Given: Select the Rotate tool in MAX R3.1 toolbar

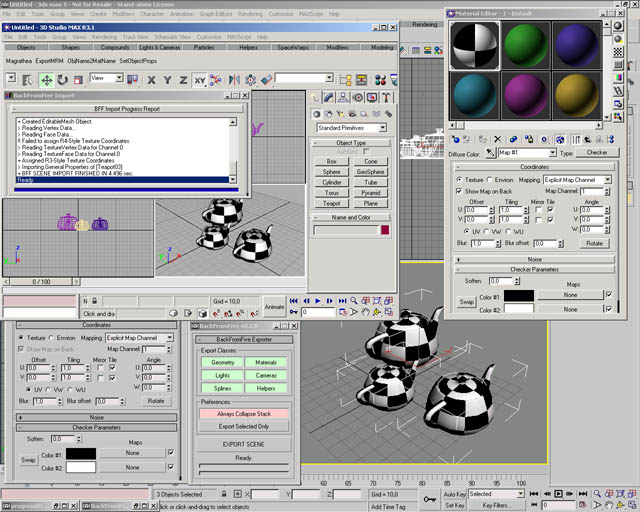Looking at the screenshot, I should (62, 80).
